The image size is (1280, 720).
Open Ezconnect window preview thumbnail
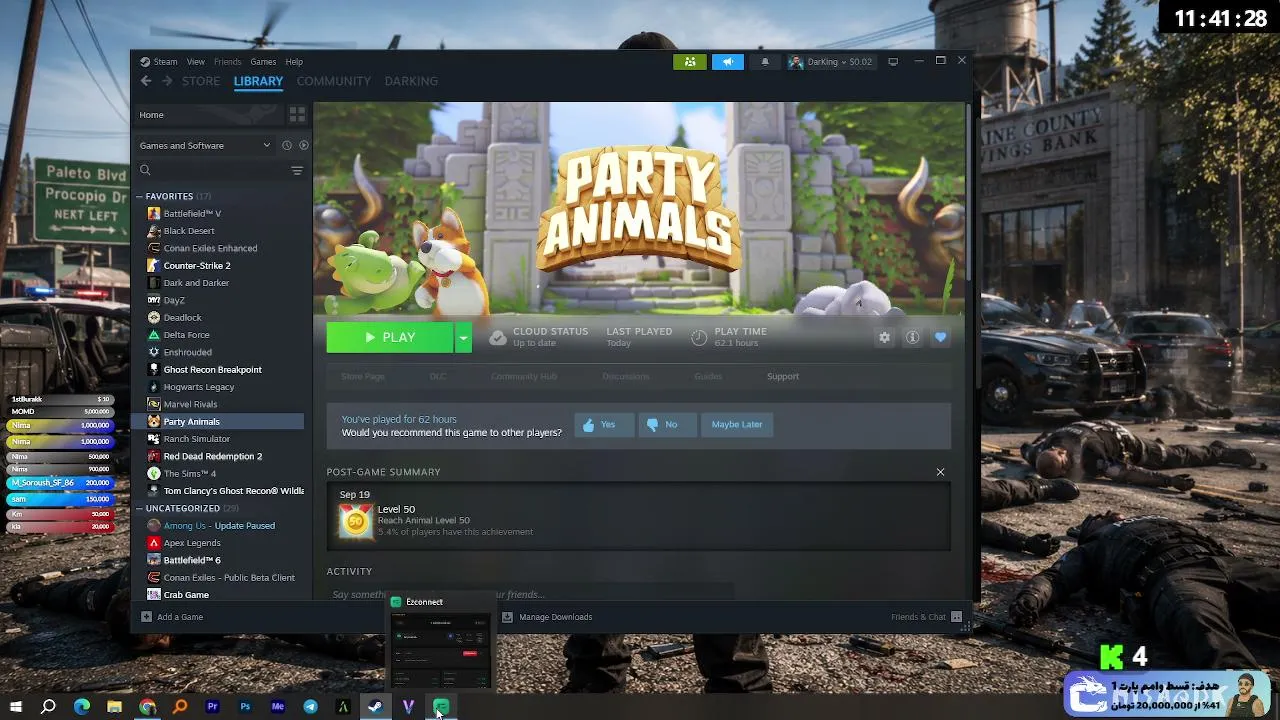click(x=441, y=649)
